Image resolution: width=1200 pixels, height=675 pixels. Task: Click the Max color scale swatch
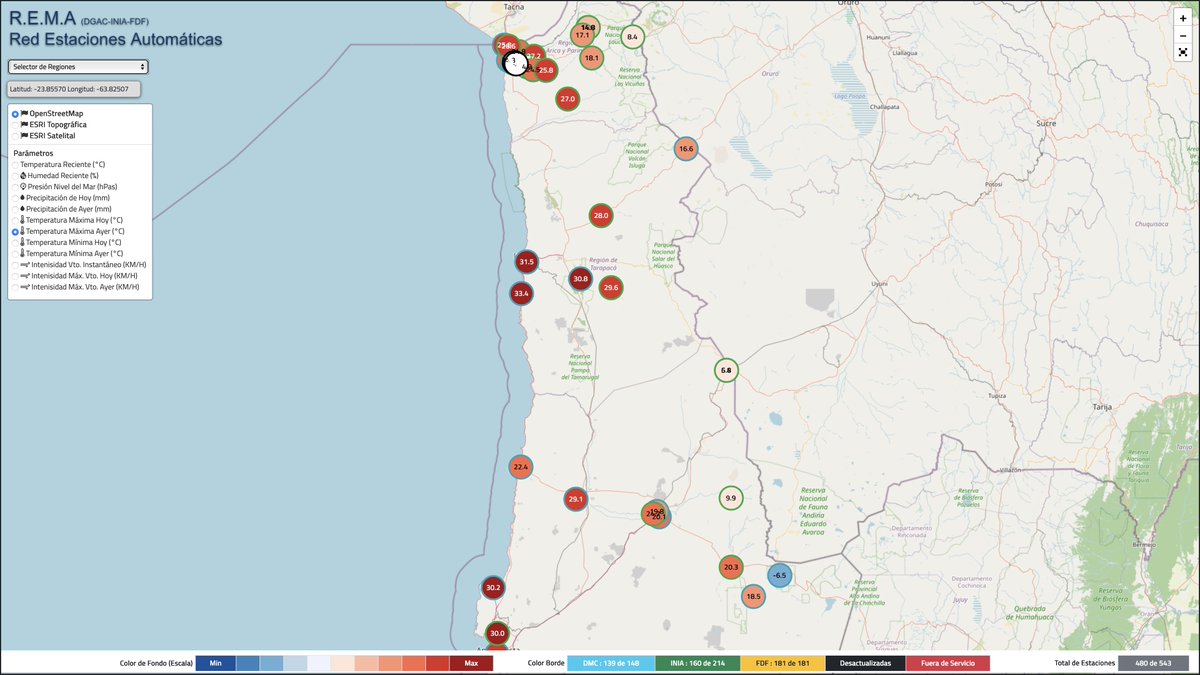click(x=471, y=663)
